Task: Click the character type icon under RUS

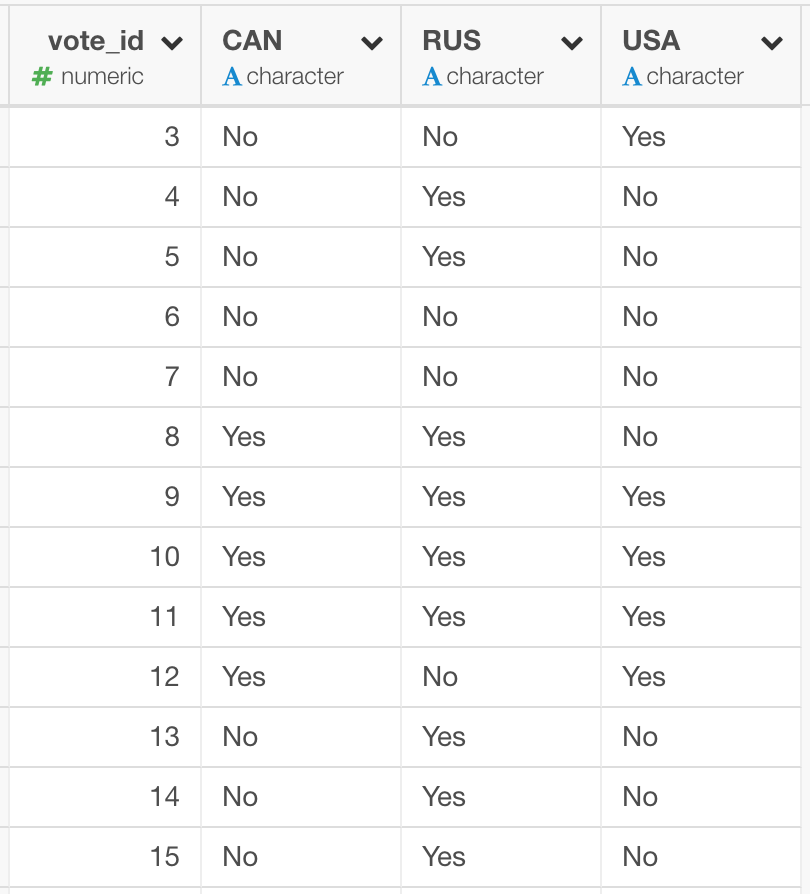Action: coord(432,76)
